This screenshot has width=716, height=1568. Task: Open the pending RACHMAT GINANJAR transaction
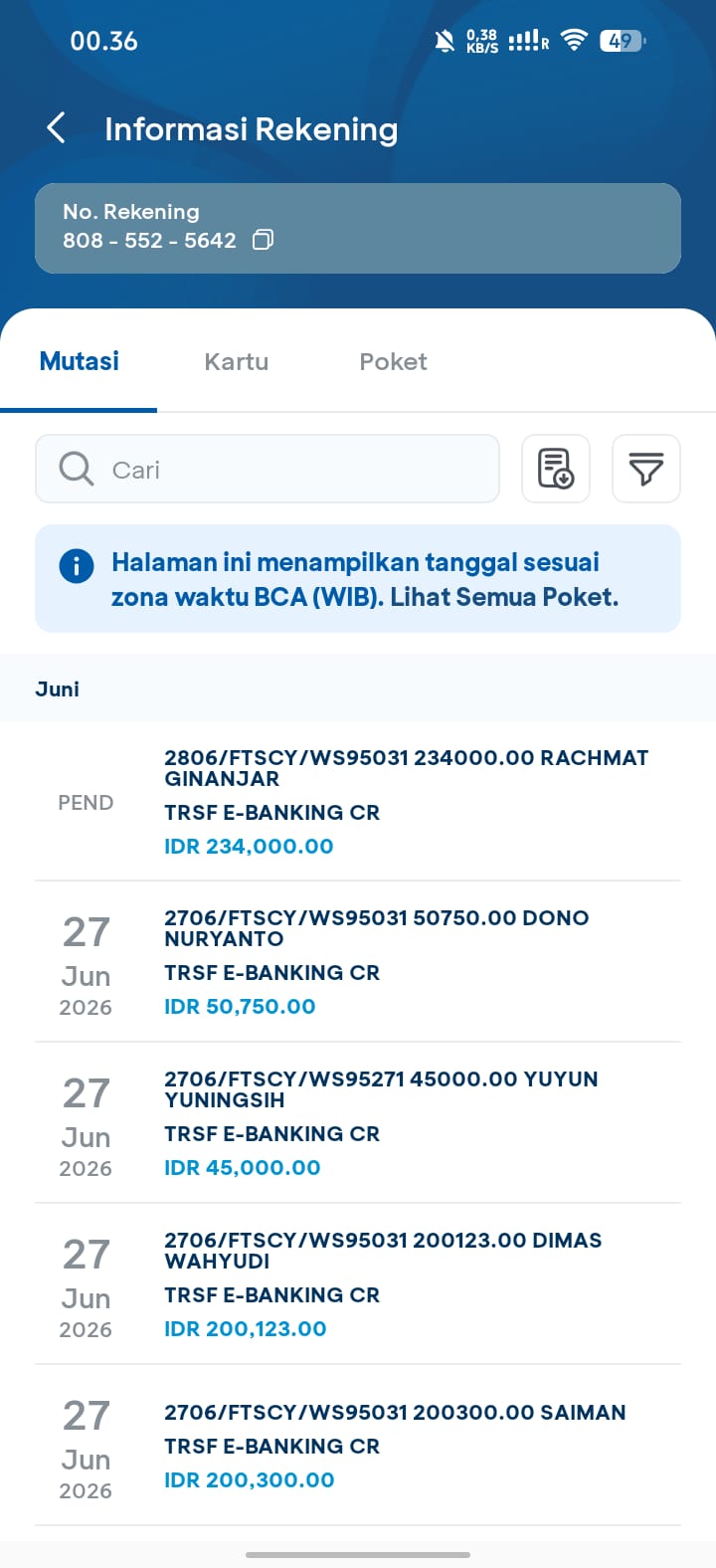coord(358,802)
